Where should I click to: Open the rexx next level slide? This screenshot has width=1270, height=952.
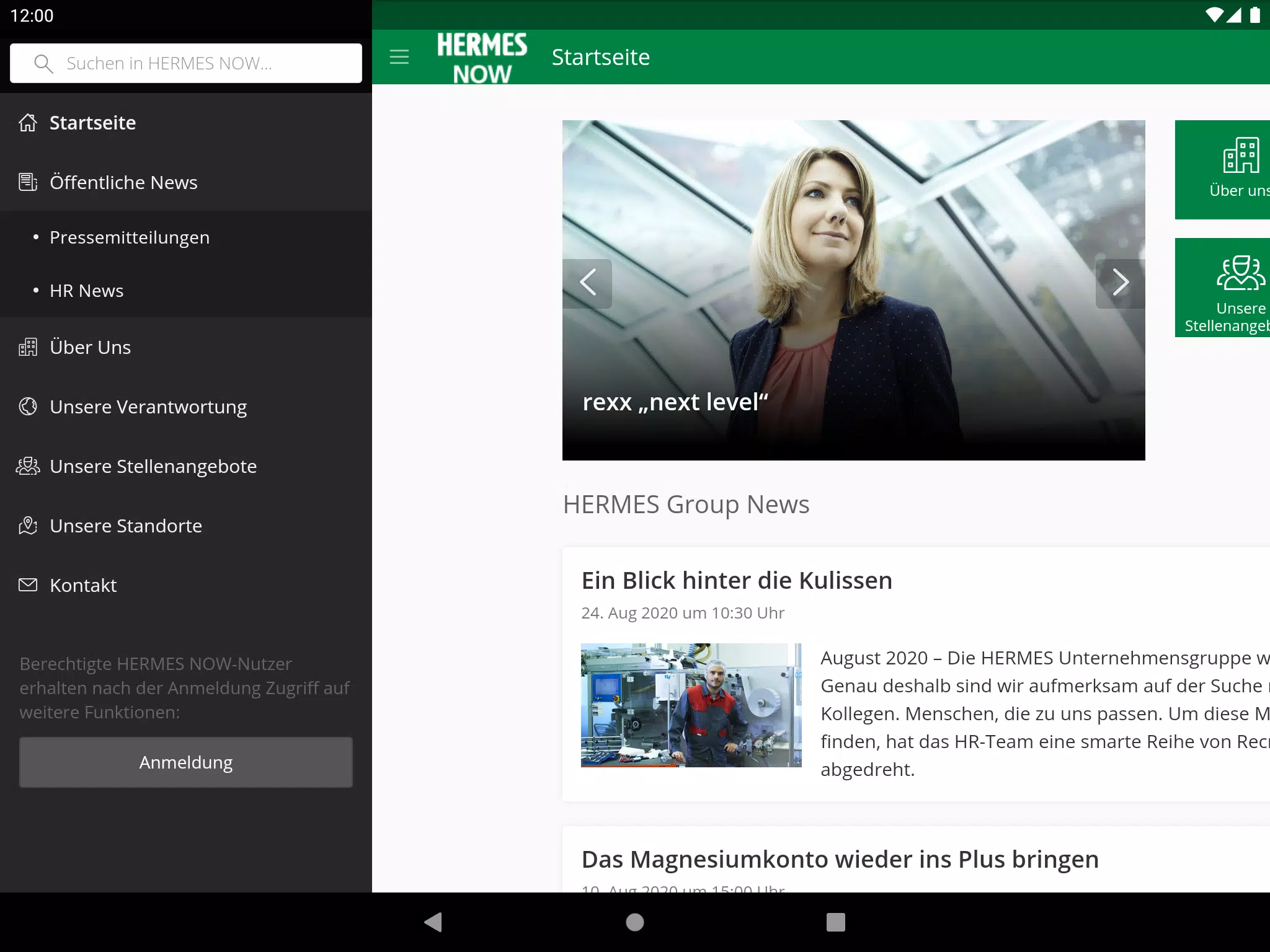pyautogui.click(x=854, y=290)
